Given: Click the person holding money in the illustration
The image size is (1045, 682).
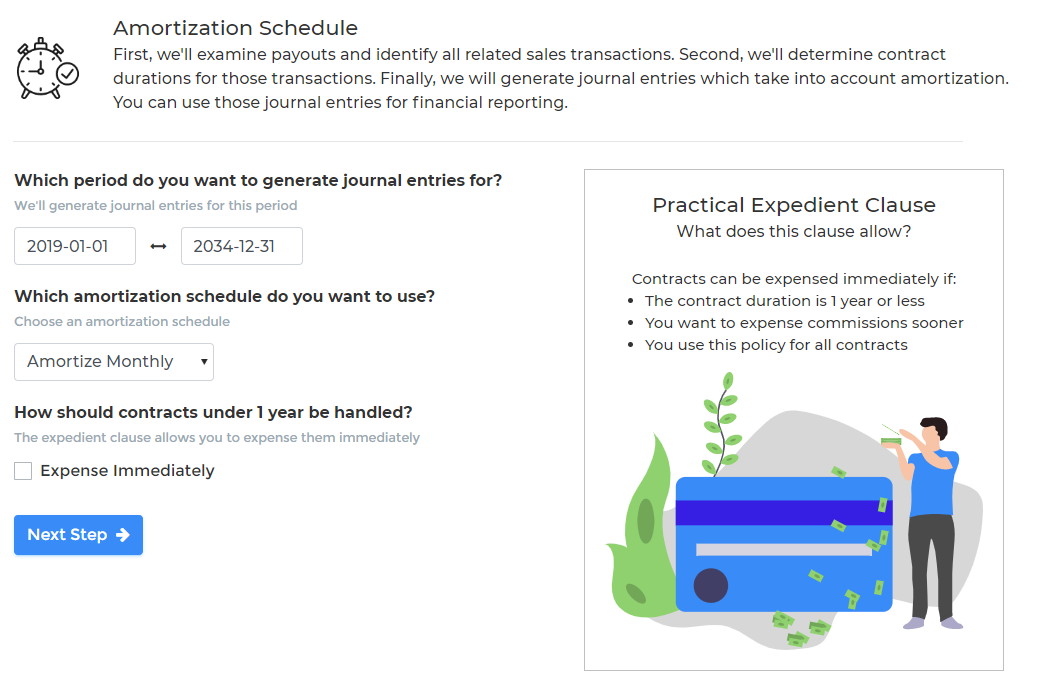Looking at the screenshot, I should [x=932, y=490].
